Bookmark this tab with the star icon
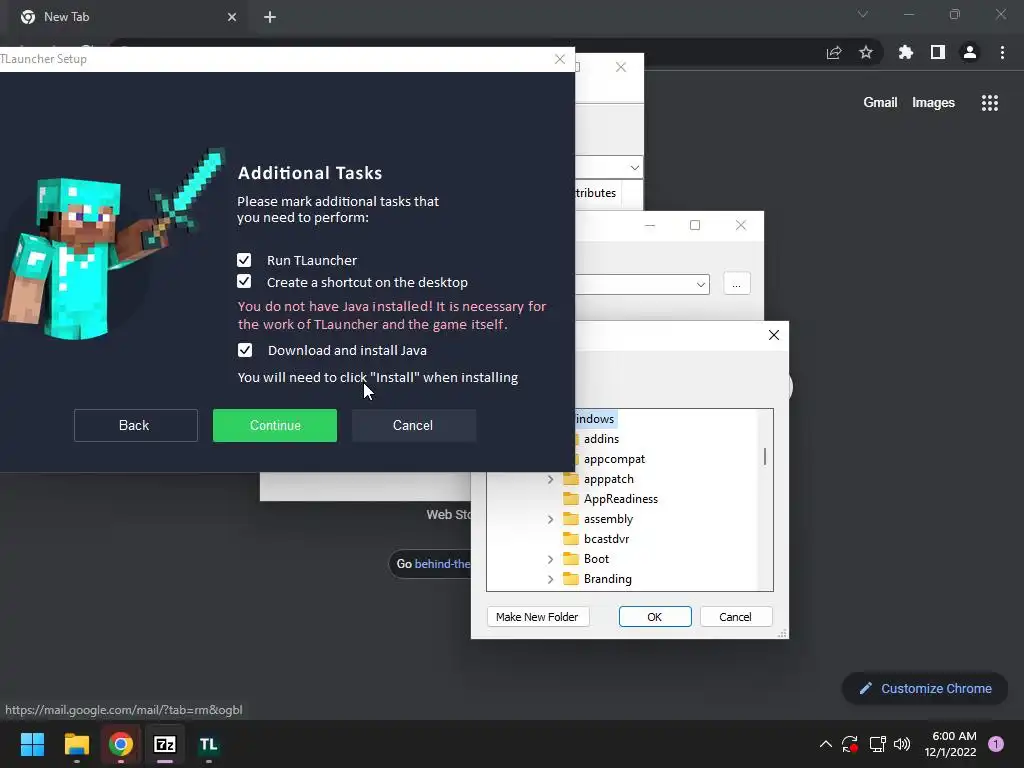Screen dimensions: 1024x768 (x=865, y=52)
